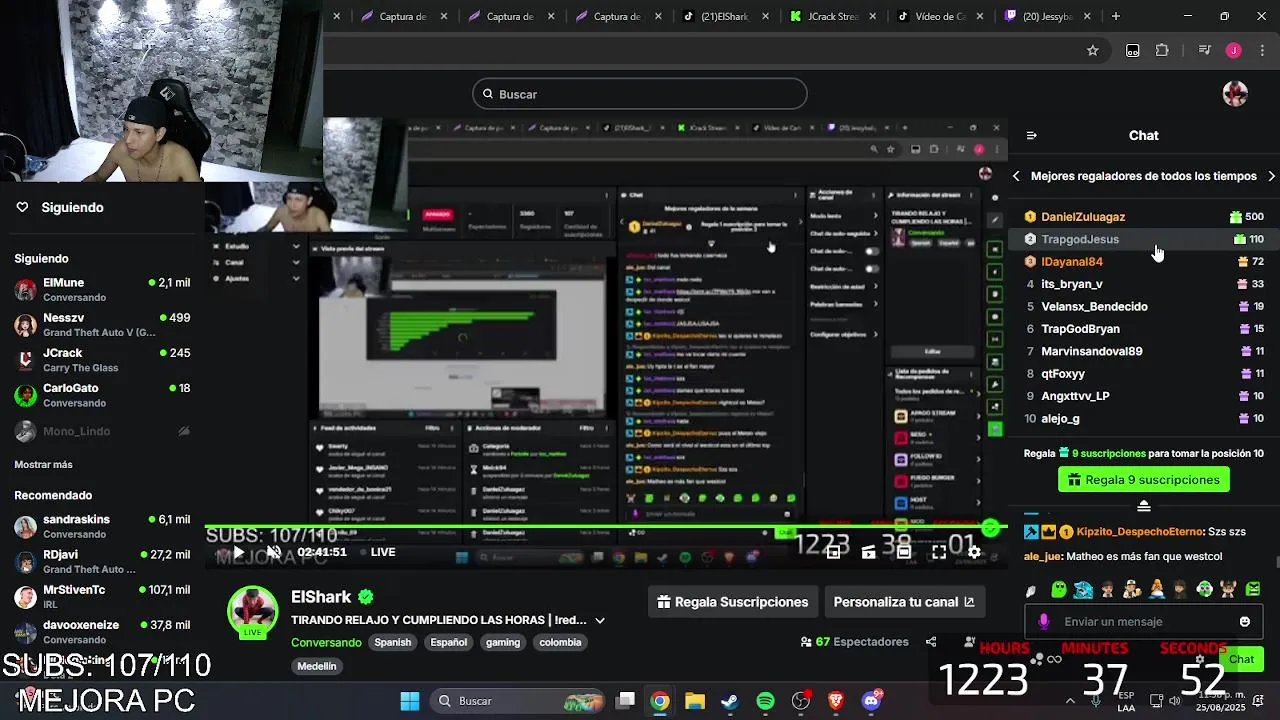Share the stream icon
The image size is (1280, 720).
[x=931, y=642]
